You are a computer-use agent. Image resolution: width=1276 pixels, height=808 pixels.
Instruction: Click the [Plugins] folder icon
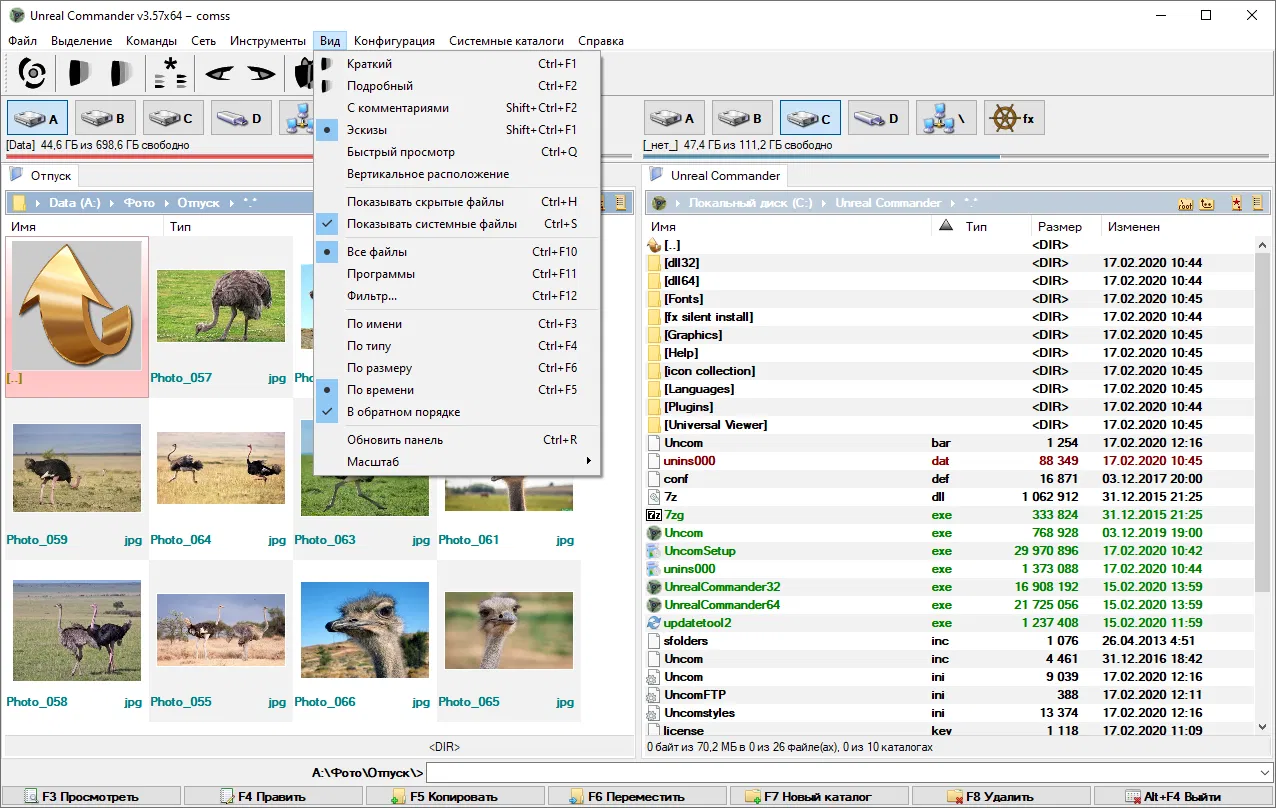pyautogui.click(x=654, y=407)
